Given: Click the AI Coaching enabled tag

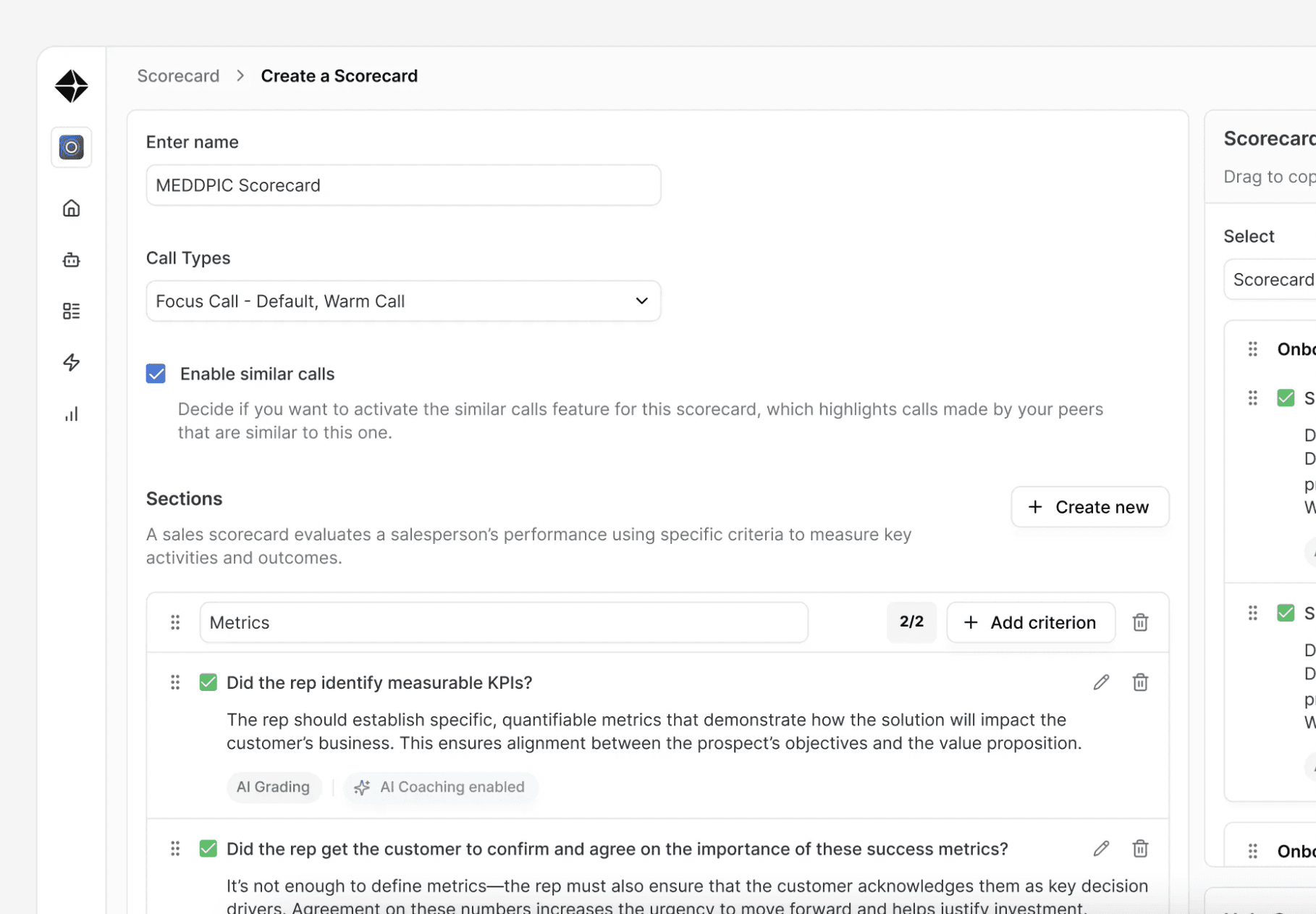Looking at the screenshot, I should tap(440, 787).
